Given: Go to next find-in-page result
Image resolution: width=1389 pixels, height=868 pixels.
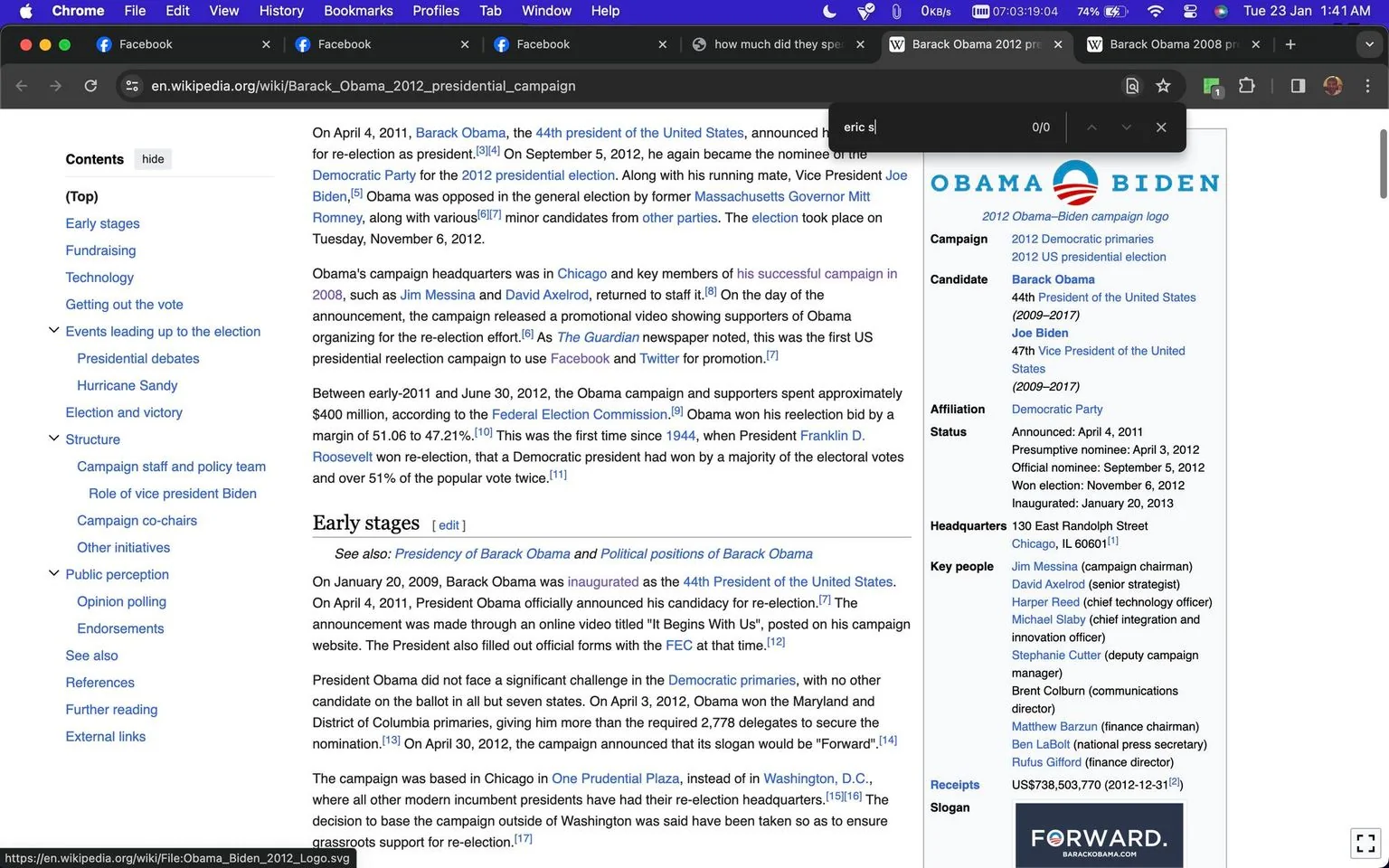Looking at the screenshot, I should [x=1126, y=127].
